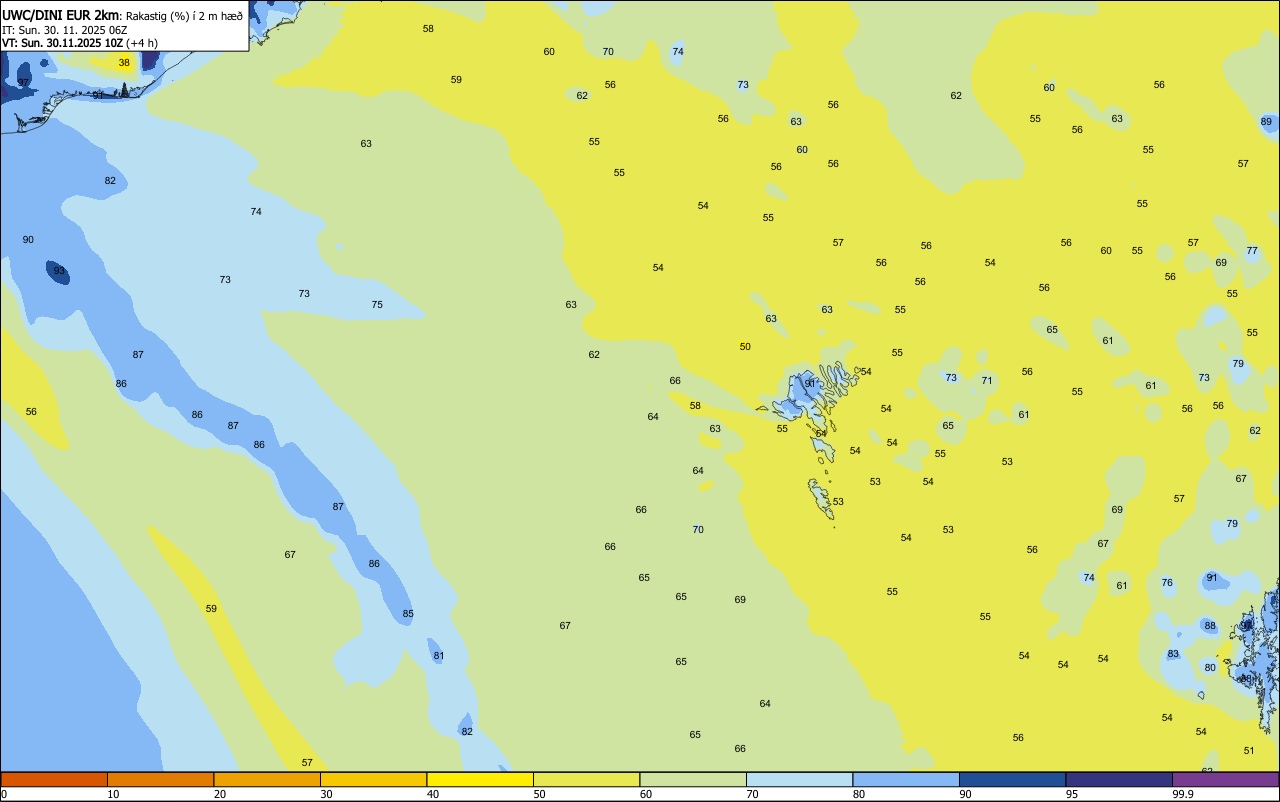Click the humidity value 83 on the map

(1173, 654)
